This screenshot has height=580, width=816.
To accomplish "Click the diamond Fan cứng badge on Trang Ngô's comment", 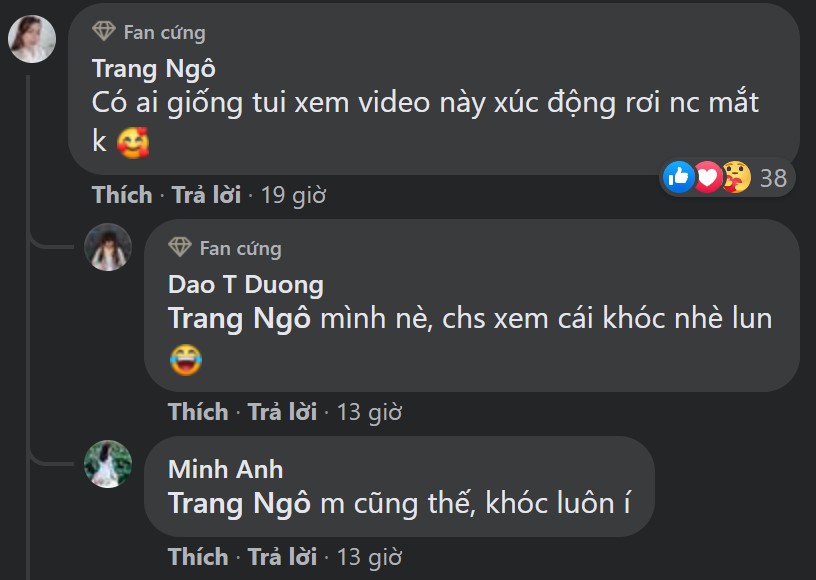I will click(x=104, y=32).
